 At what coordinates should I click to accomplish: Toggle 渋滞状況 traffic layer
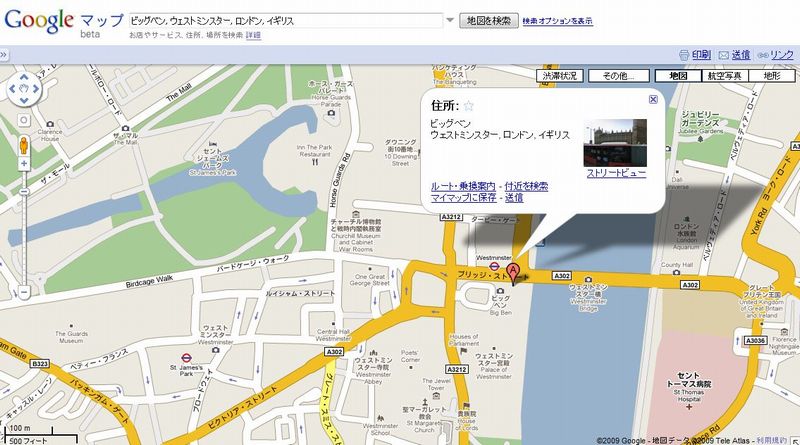(x=560, y=76)
